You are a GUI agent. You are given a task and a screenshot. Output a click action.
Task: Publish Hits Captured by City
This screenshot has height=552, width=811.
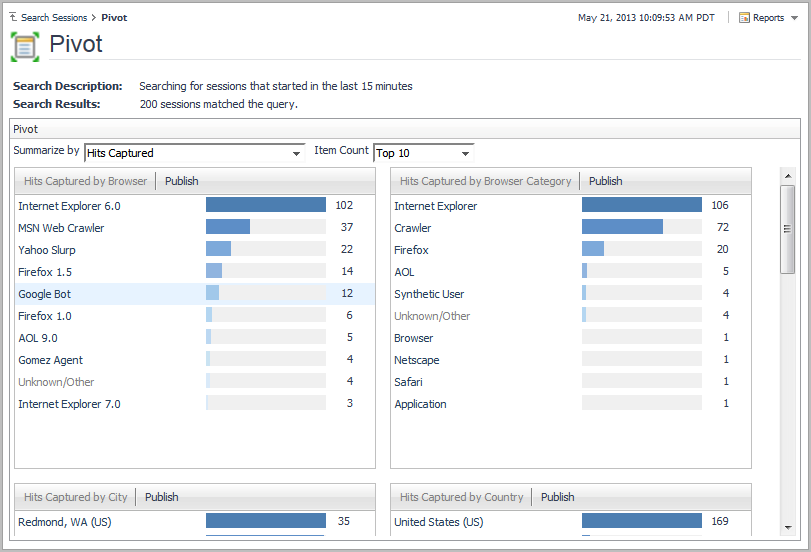coord(161,497)
